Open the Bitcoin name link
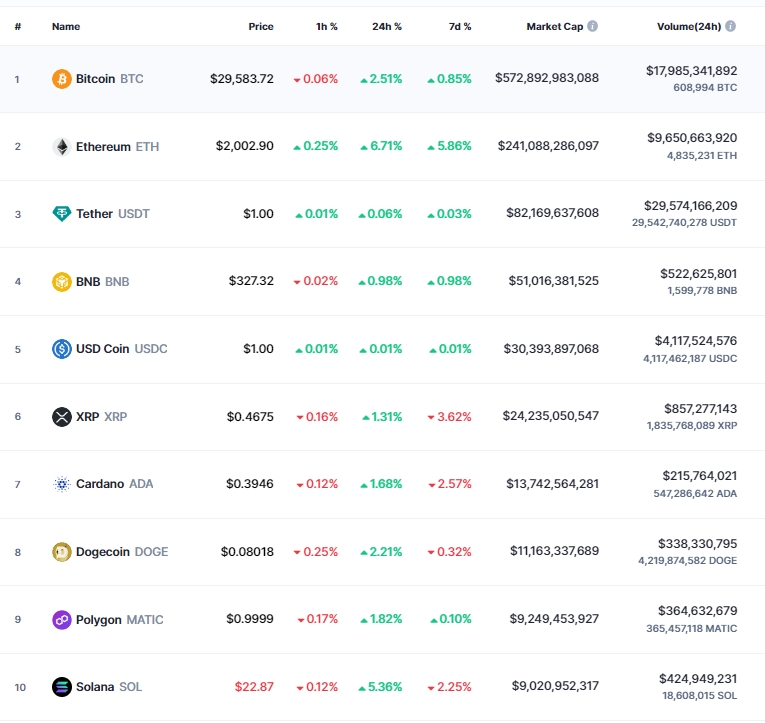This screenshot has height=723, width=765. click(96, 78)
